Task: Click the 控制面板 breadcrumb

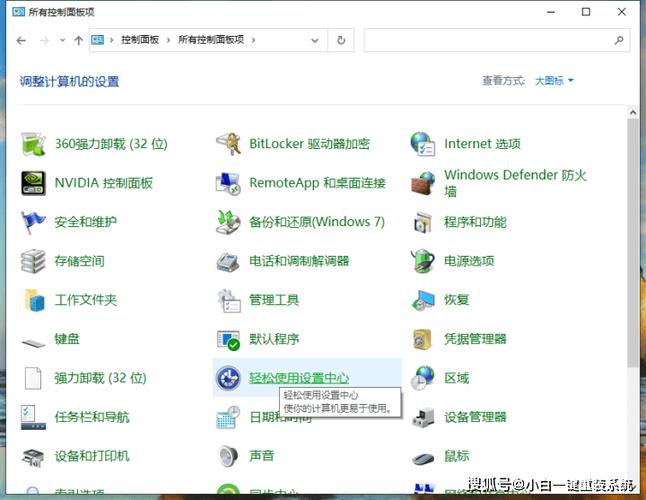Action: [140, 40]
